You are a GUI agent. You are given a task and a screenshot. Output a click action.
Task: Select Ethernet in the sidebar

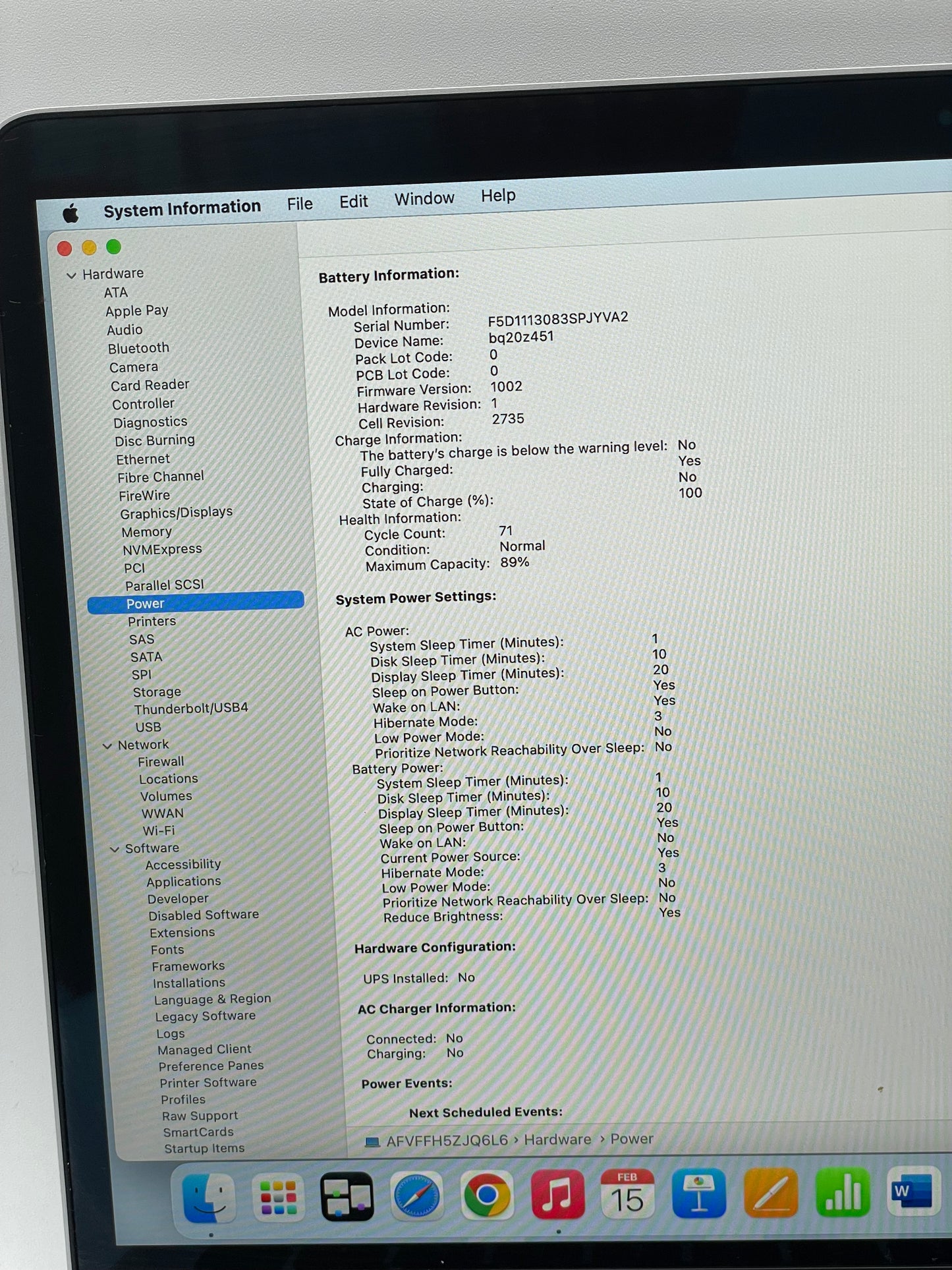(143, 459)
